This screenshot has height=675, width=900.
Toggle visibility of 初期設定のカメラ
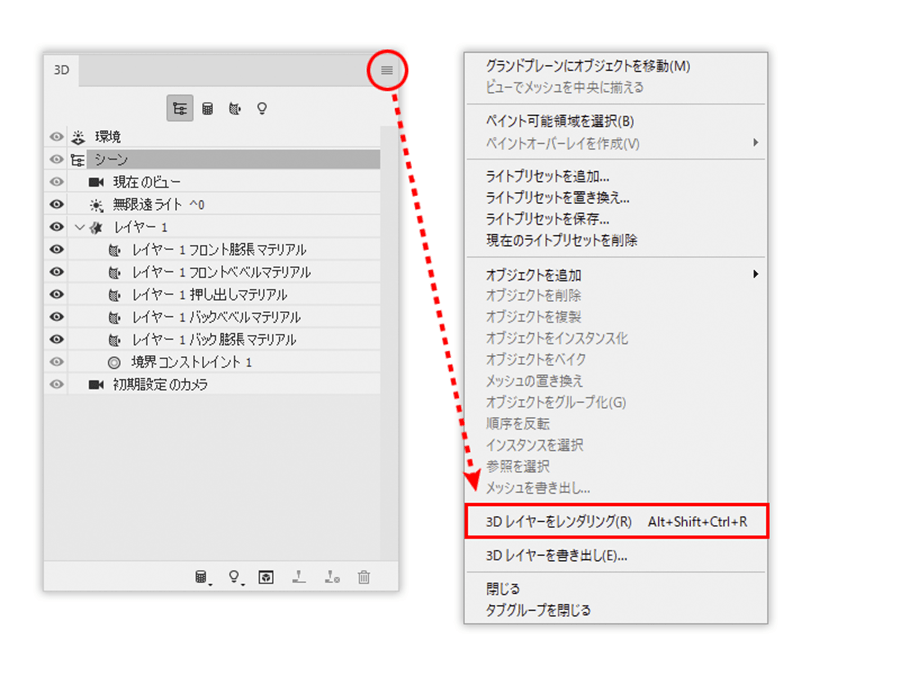(56, 384)
